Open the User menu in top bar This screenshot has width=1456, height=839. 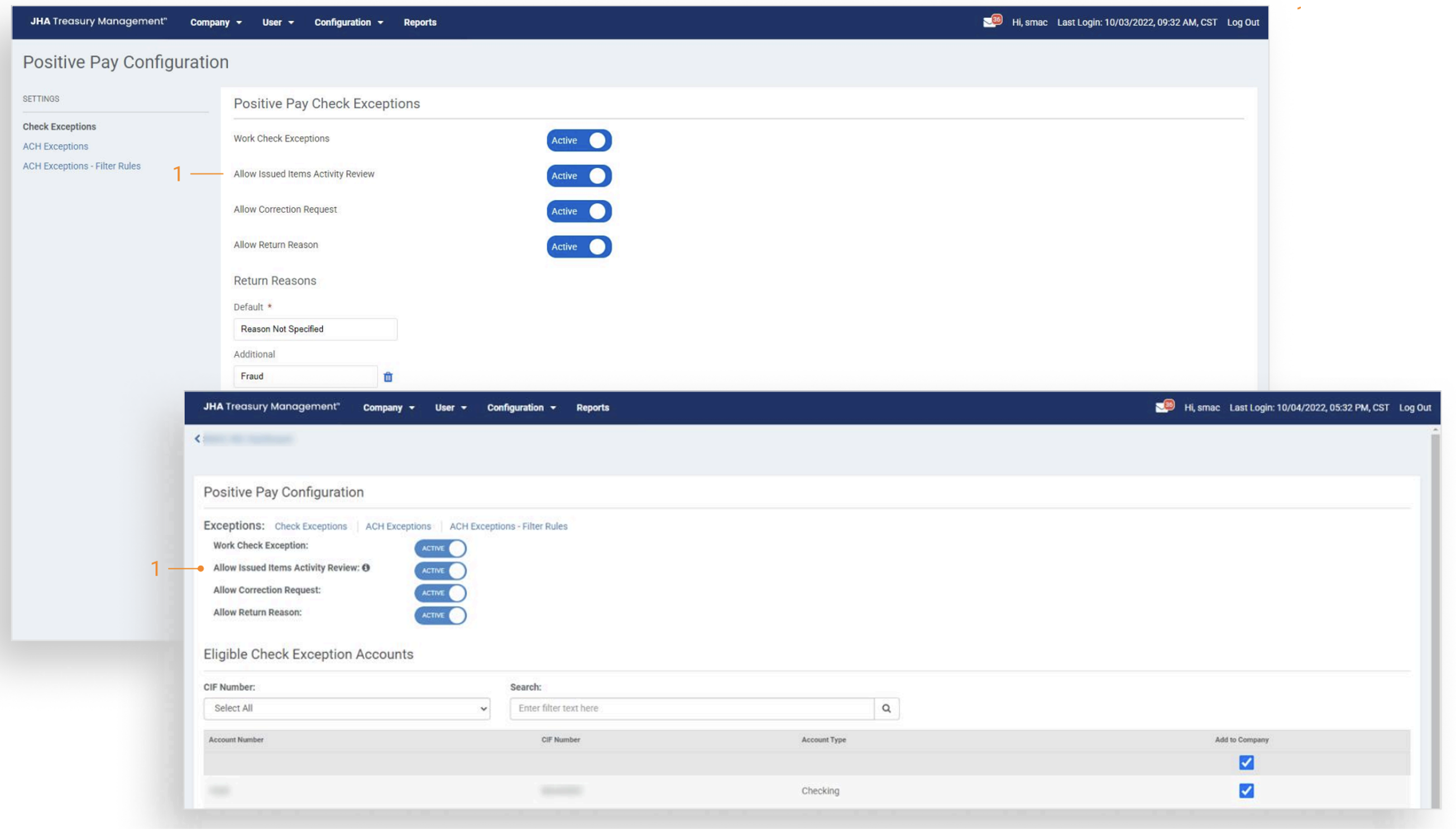click(277, 22)
